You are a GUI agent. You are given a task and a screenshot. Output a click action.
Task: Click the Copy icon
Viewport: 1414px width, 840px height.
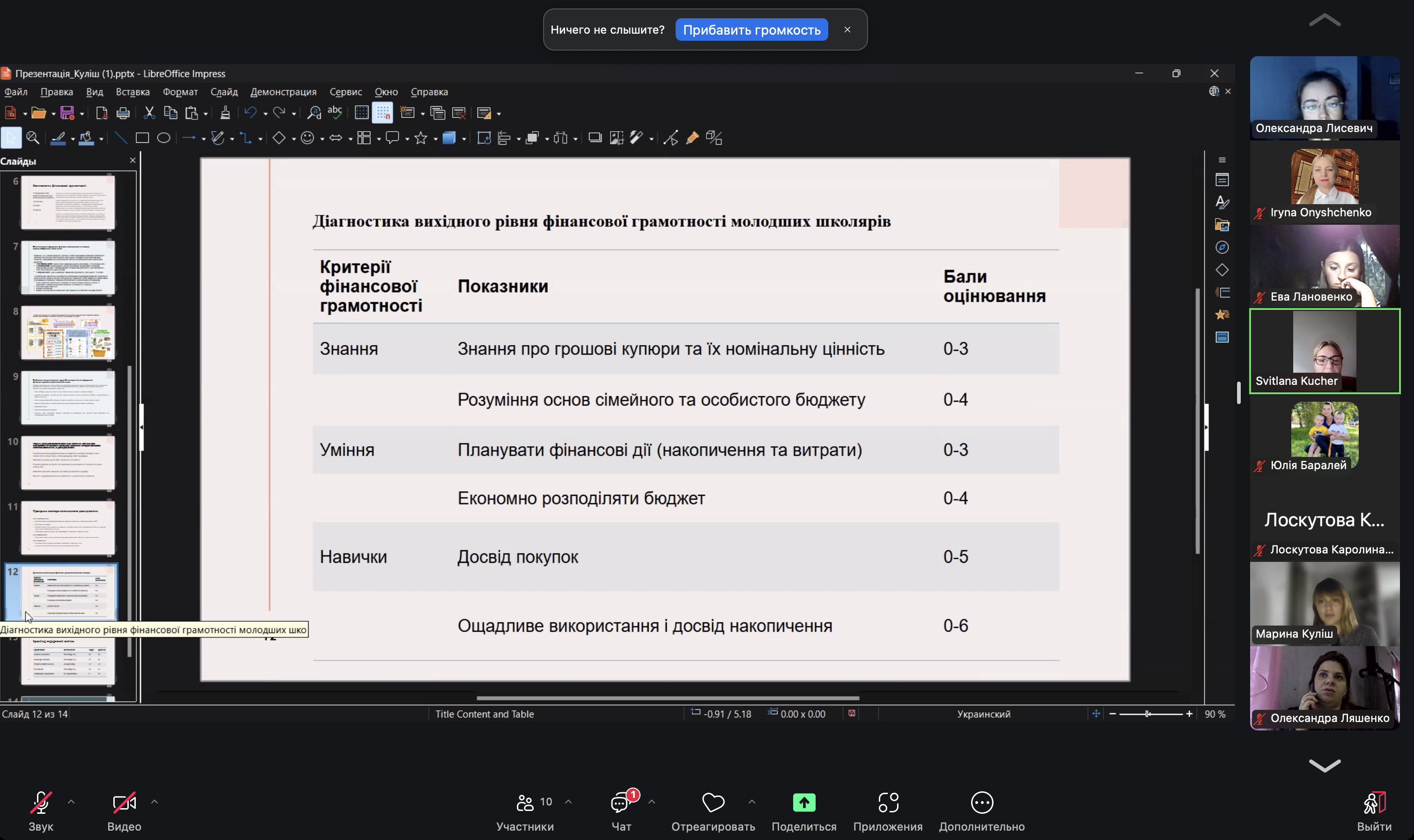170,113
